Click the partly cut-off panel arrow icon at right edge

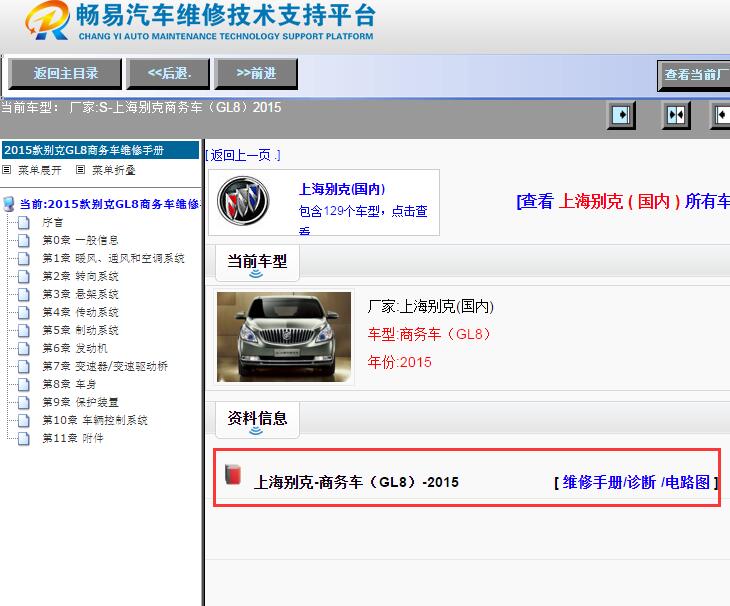[x=720, y=114]
